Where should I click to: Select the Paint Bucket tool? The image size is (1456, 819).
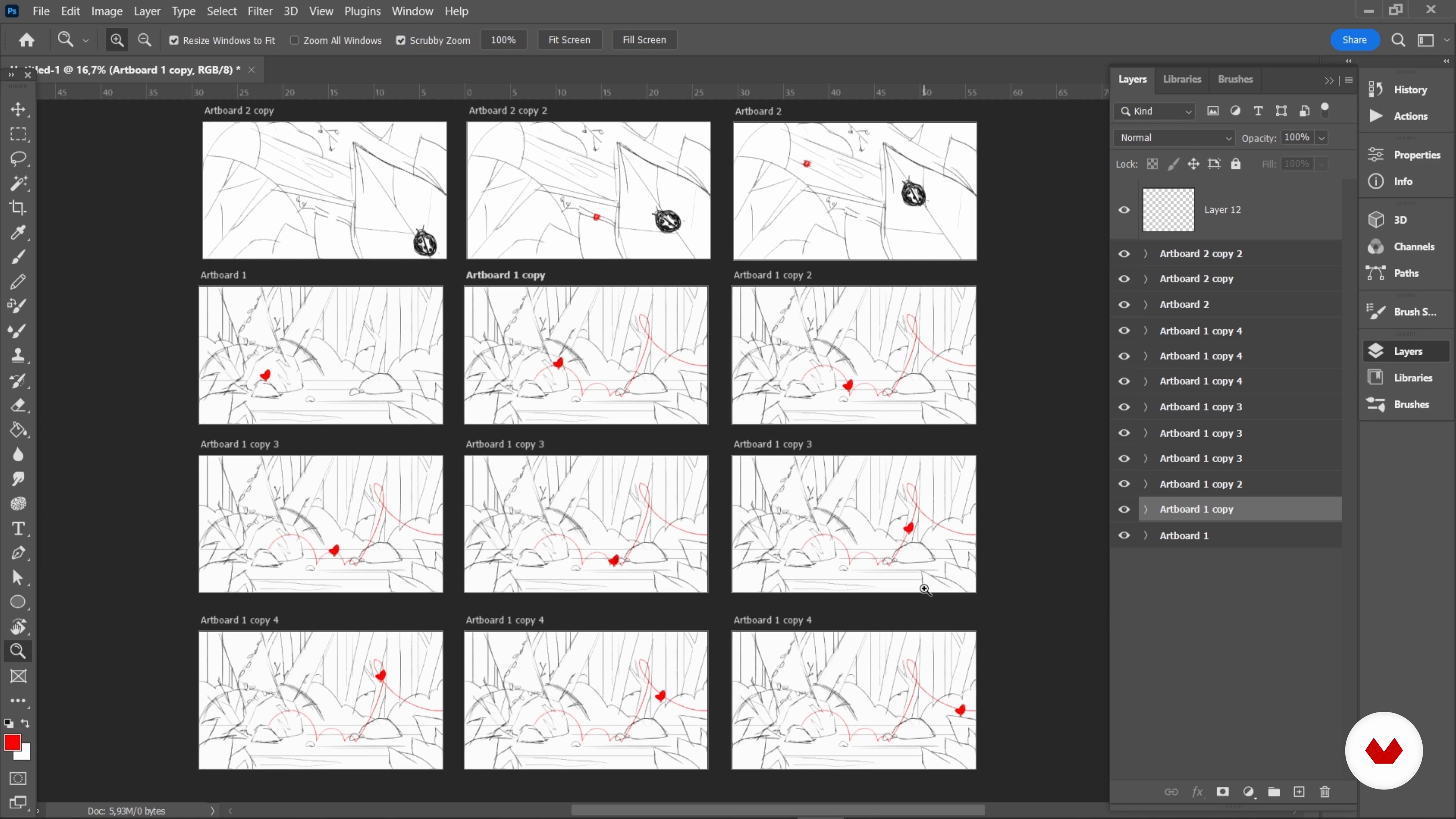18,430
